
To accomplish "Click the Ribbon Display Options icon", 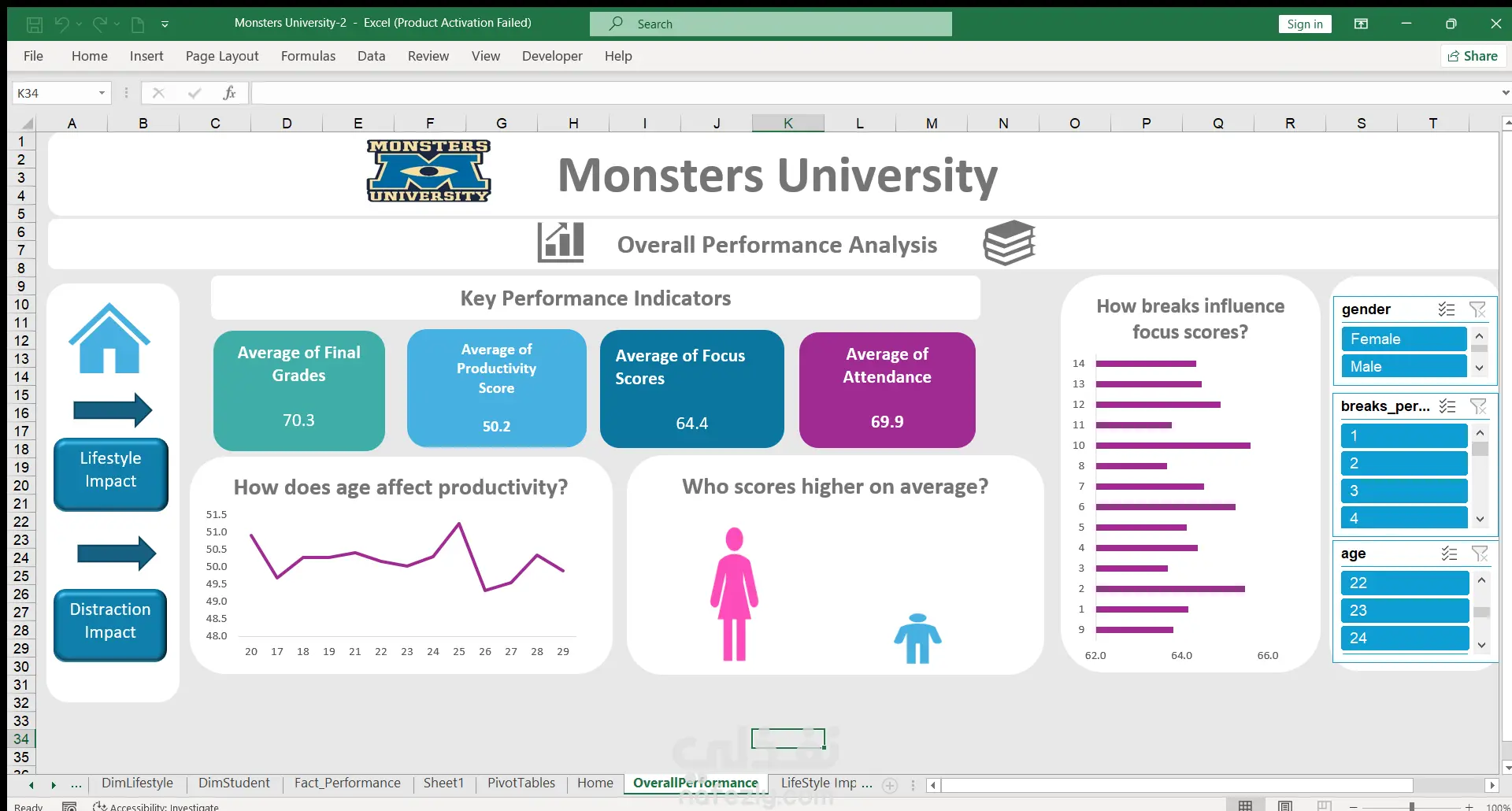I will pos(1361,24).
